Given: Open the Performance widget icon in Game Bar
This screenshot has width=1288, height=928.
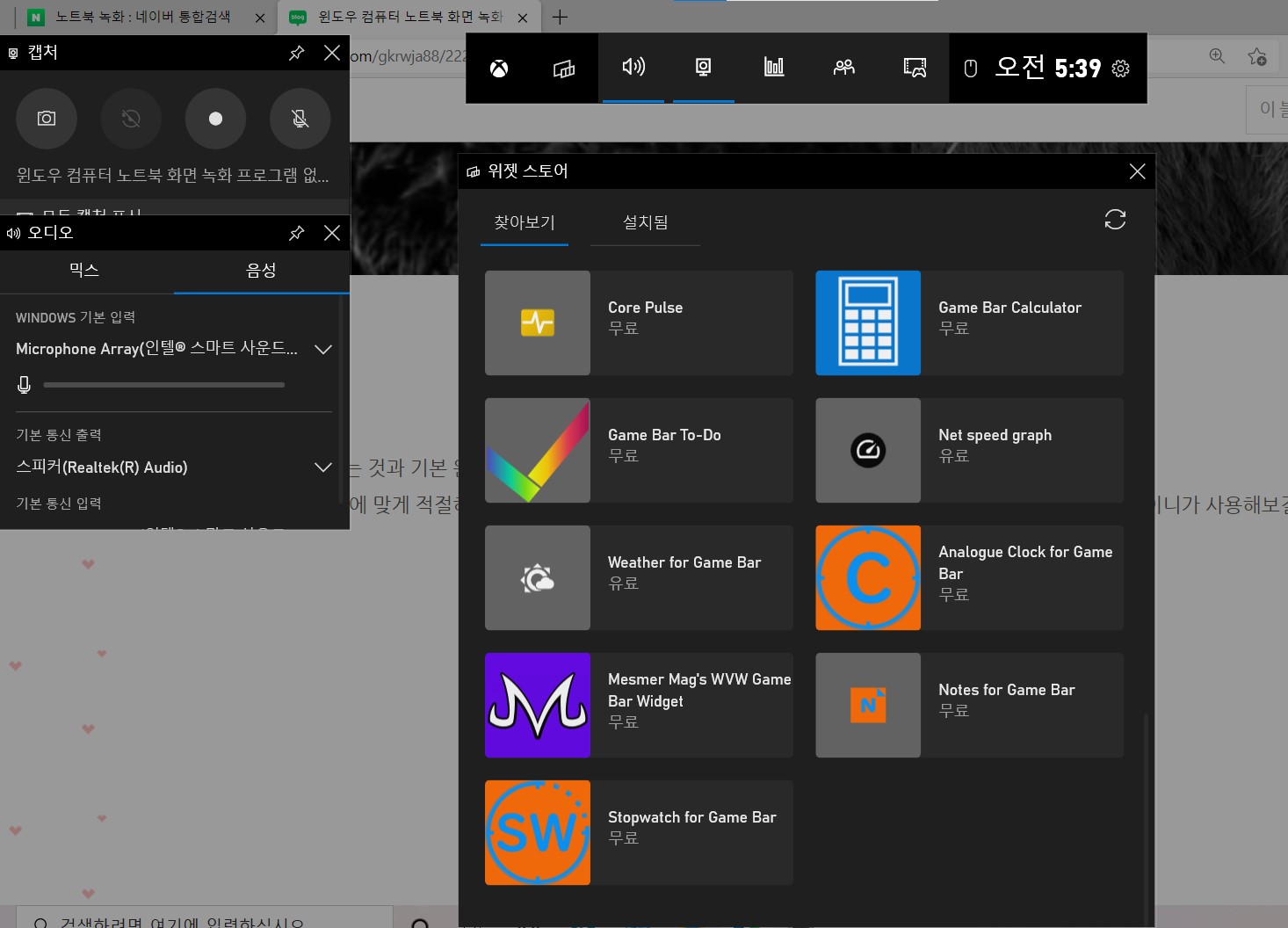Looking at the screenshot, I should (x=774, y=68).
